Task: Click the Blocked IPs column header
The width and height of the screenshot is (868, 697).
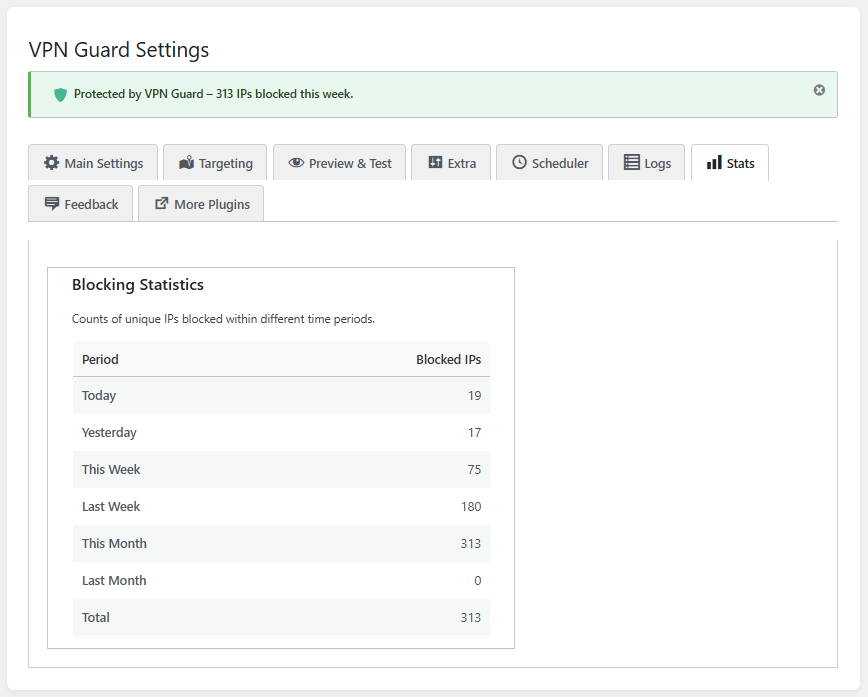Action: [x=448, y=359]
